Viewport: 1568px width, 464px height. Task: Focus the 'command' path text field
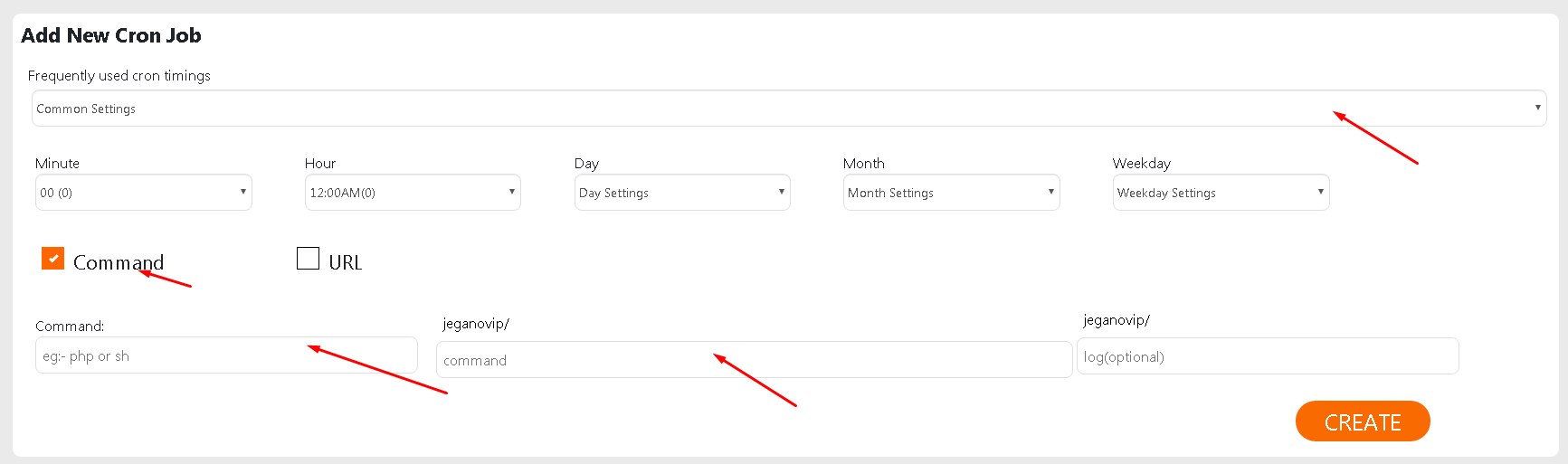pos(754,360)
